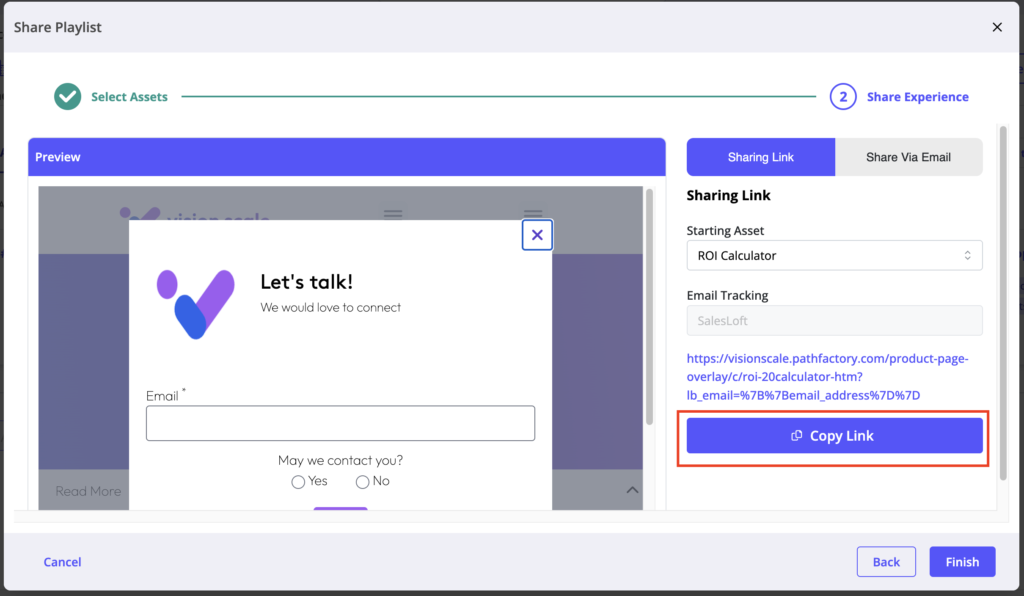
Task: Open right hamburger menu in preview
Action: pos(533,213)
